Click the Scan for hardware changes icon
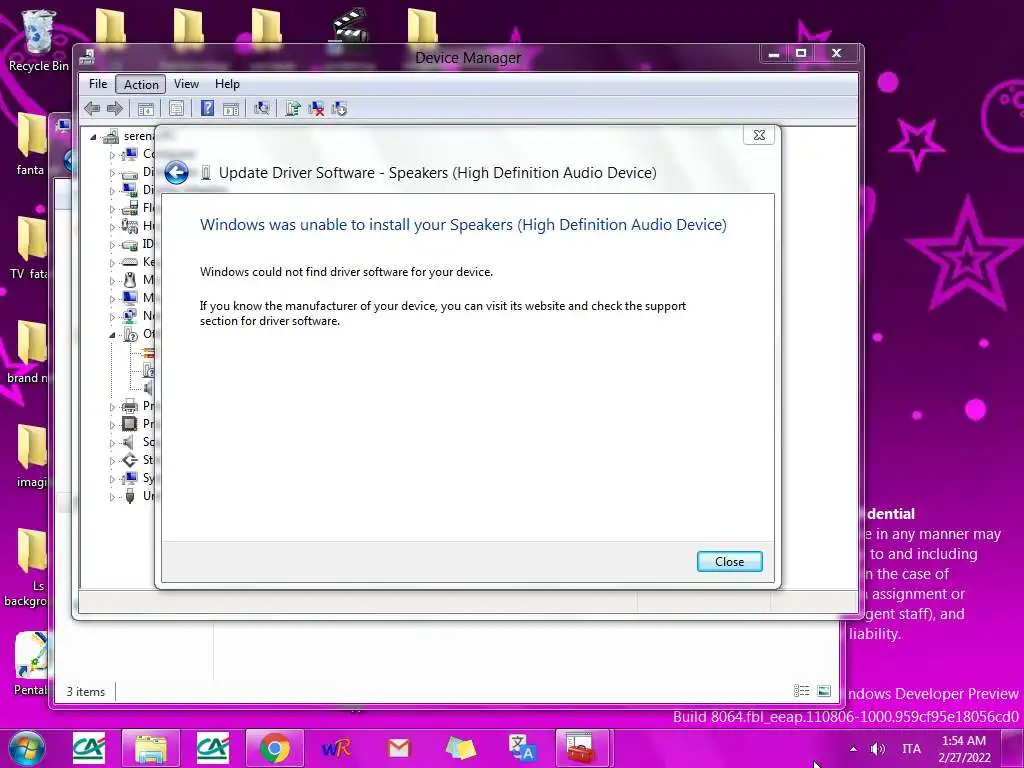This screenshot has width=1024, height=768. tap(262, 108)
